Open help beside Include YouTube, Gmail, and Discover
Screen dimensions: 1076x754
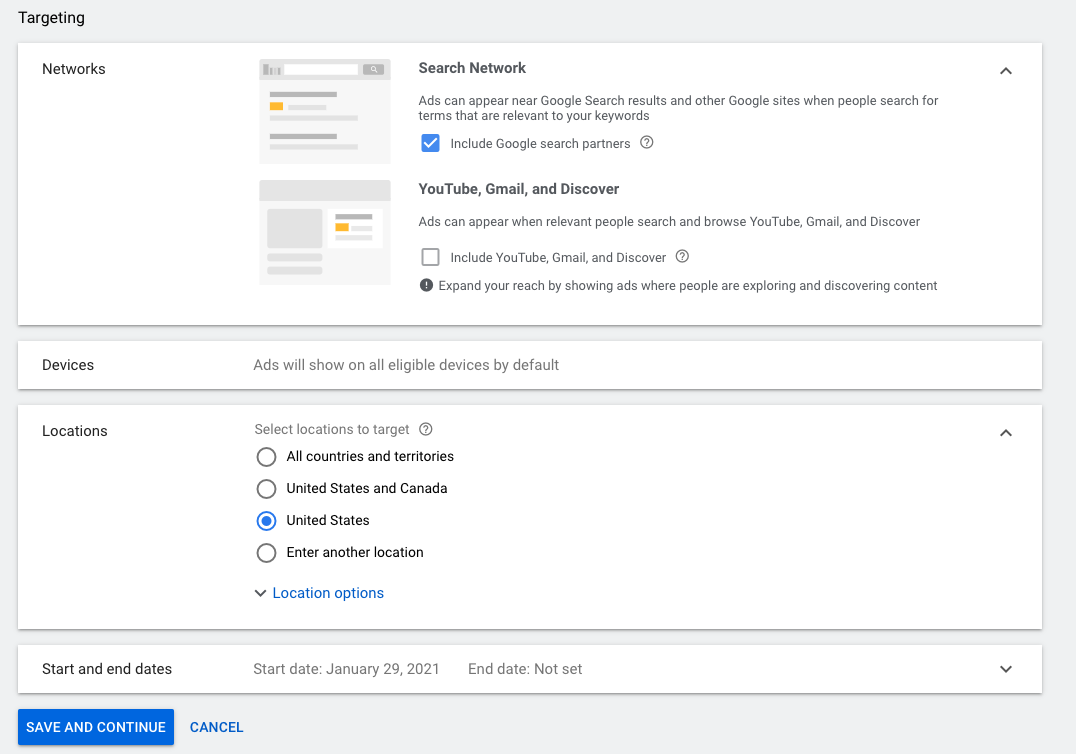[681, 257]
